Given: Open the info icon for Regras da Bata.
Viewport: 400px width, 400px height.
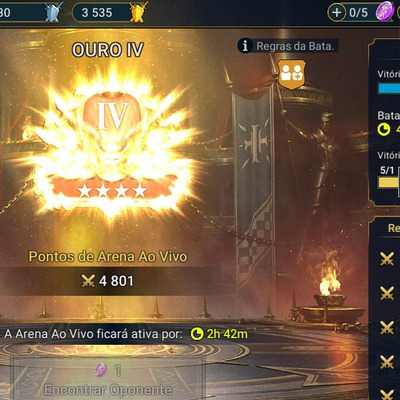Looking at the screenshot, I should coord(245,46).
